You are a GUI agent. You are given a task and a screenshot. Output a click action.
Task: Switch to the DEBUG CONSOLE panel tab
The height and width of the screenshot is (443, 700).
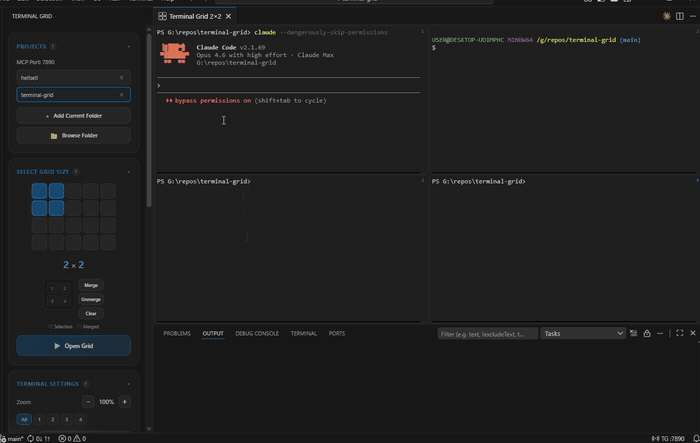257,334
